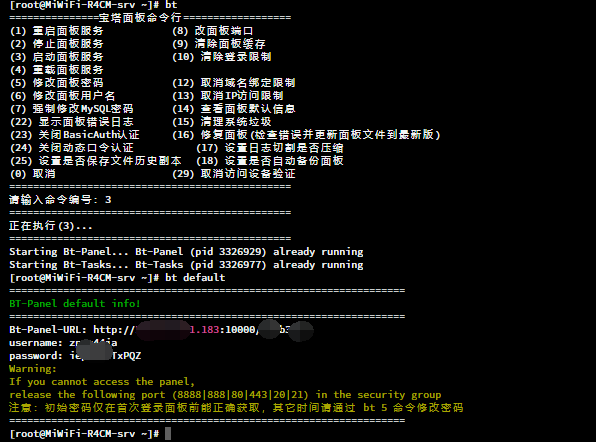Image resolution: width=596 pixels, height=442 pixels.
Task: Click the 'password:' line
Action: (x=75, y=356)
